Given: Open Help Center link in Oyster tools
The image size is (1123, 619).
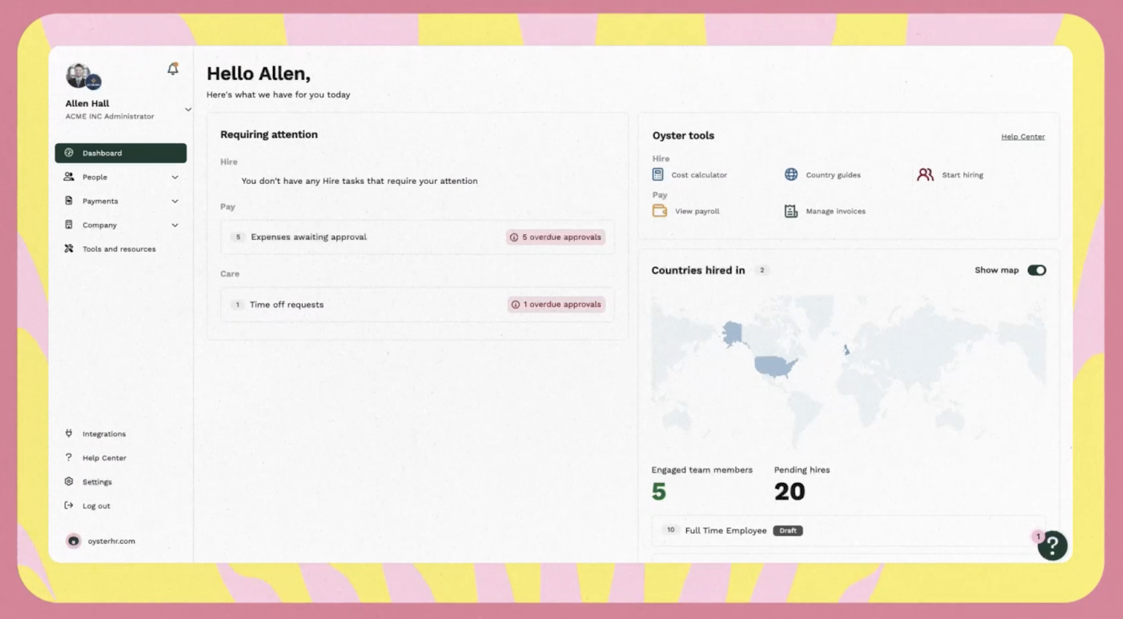Looking at the screenshot, I should tap(1023, 136).
